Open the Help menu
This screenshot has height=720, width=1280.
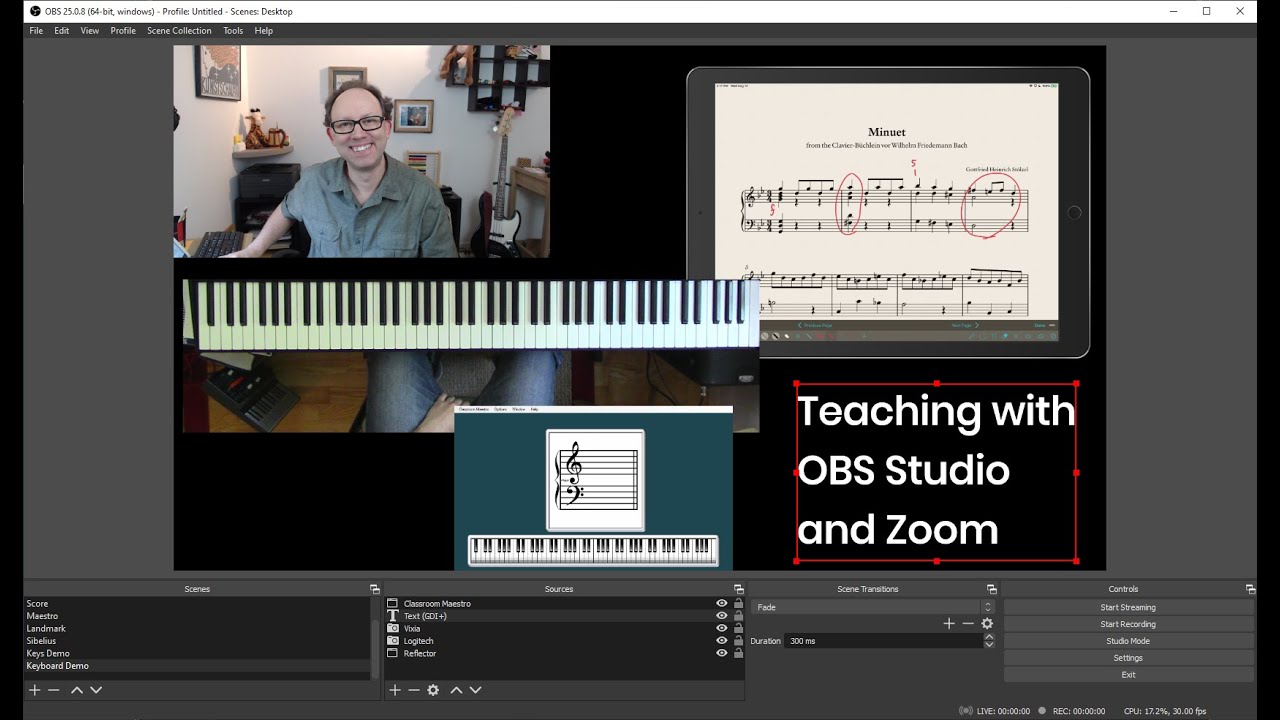click(x=264, y=31)
